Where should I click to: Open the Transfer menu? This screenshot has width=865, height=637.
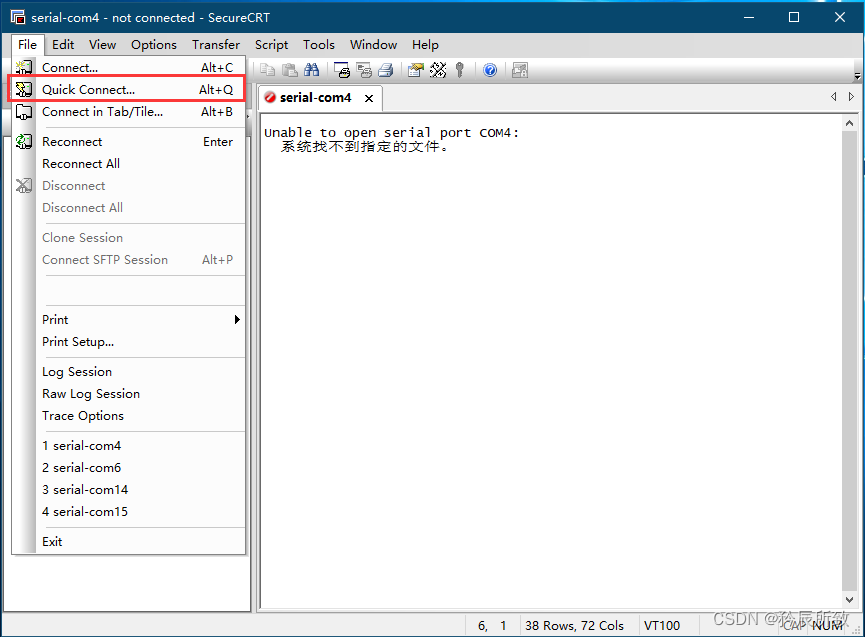point(216,45)
